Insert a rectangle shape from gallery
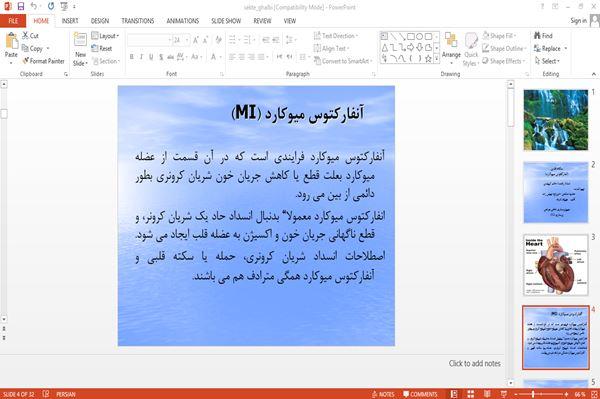Viewport: 600px width, 399px height. 411,37
